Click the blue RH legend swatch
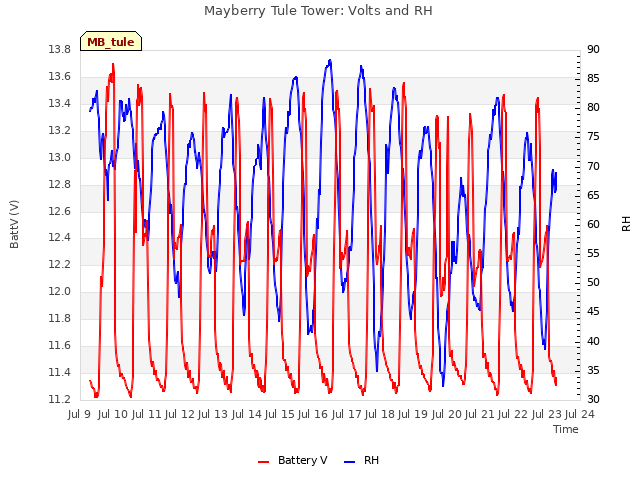The height and width of the screenshot is (480, 640). point(349,462)
